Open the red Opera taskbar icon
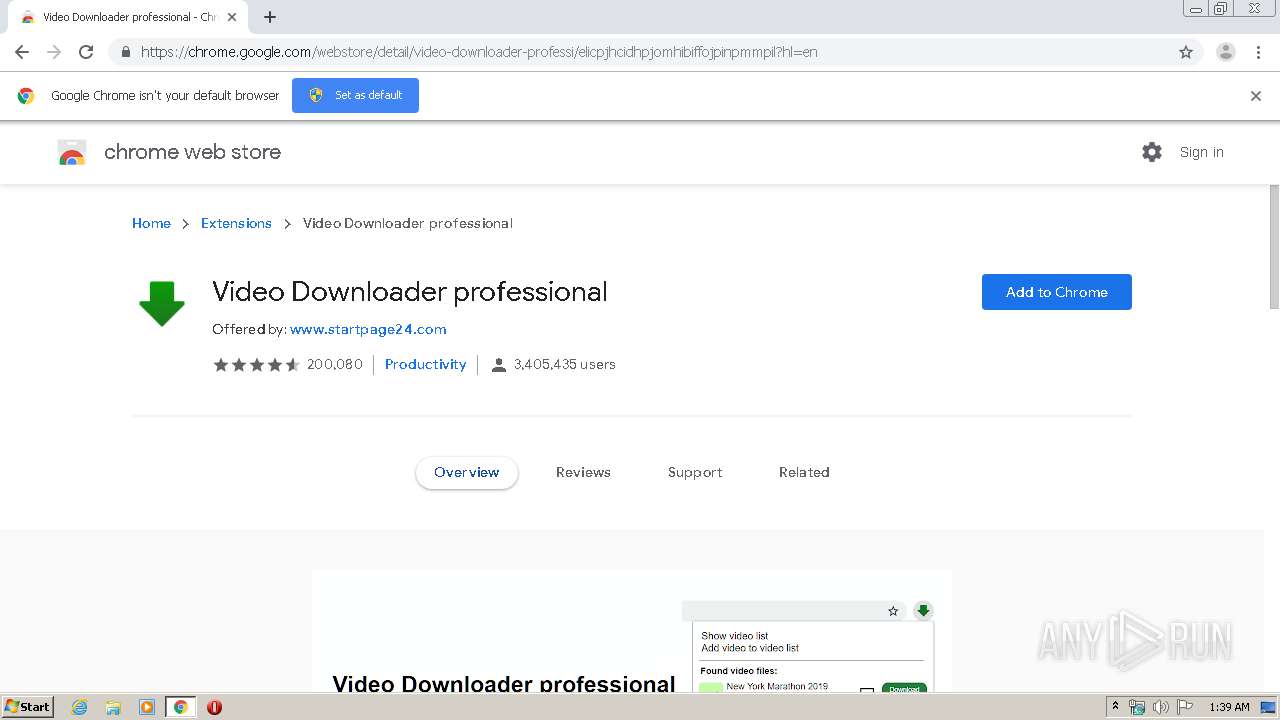 tap(214, 707)
